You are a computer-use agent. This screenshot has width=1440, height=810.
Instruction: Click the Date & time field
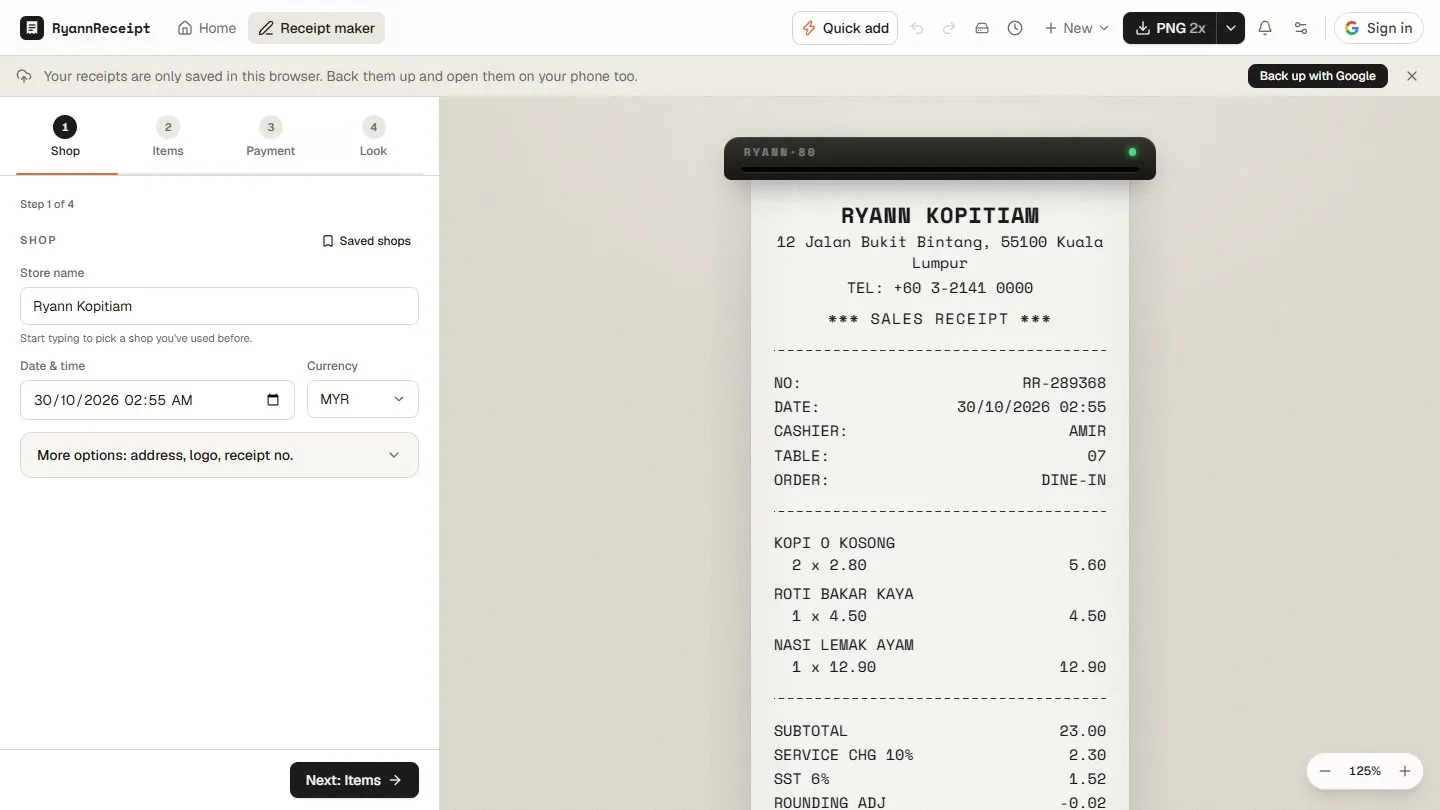point(157,400)
